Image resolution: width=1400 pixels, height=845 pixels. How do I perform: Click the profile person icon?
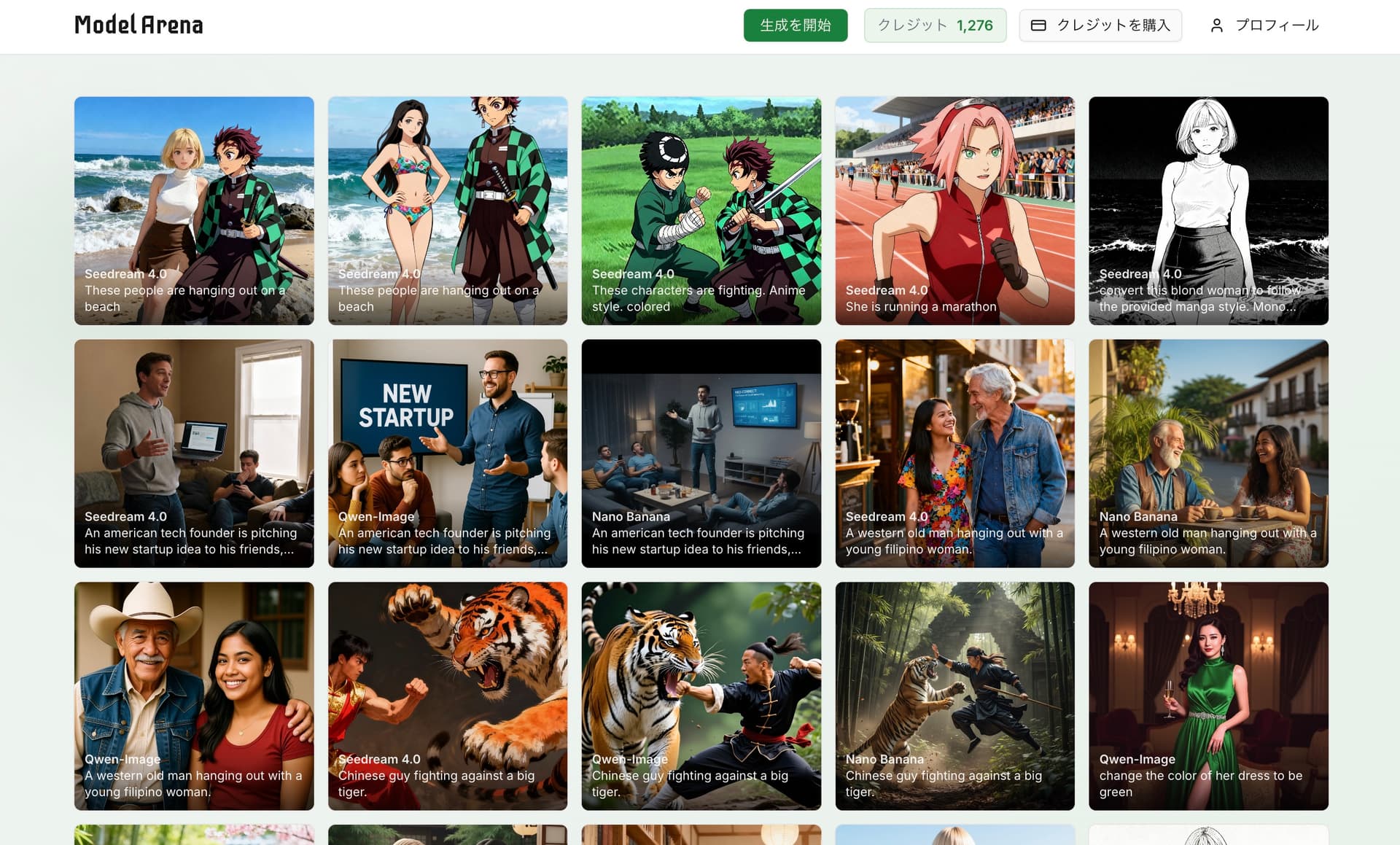1216,26
